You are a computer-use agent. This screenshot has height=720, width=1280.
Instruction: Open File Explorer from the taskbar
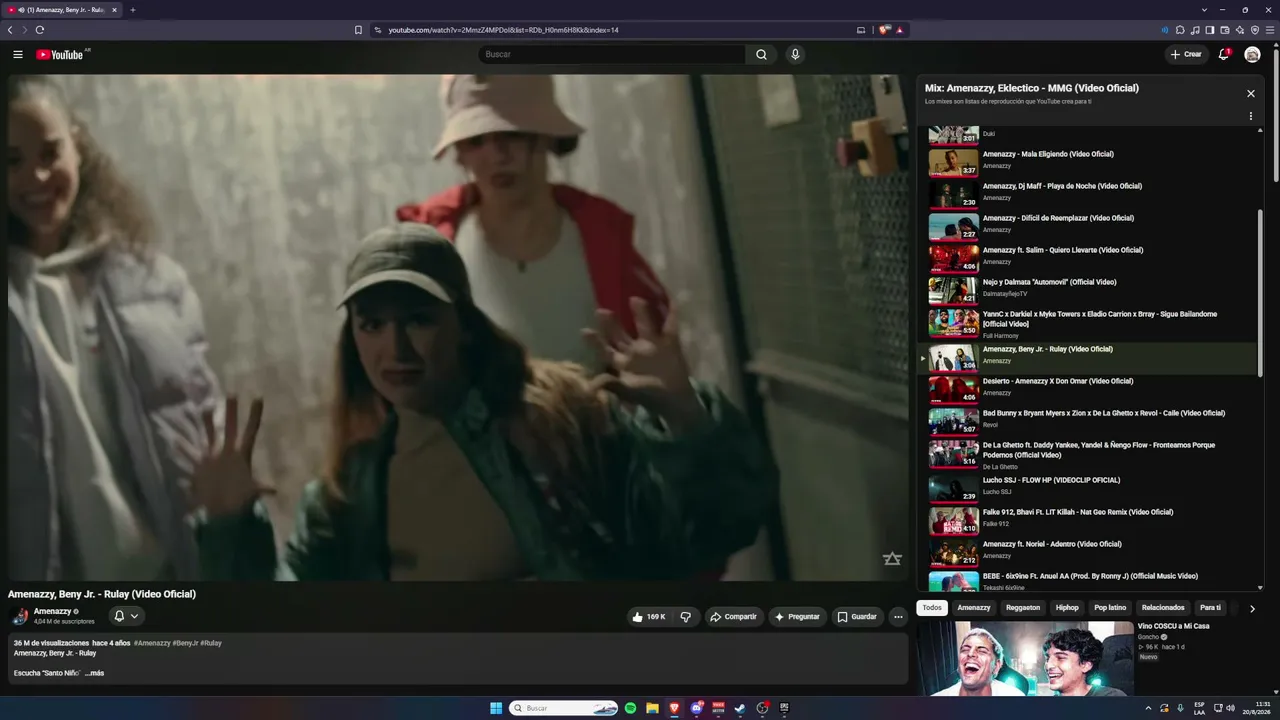pos(652,708)
